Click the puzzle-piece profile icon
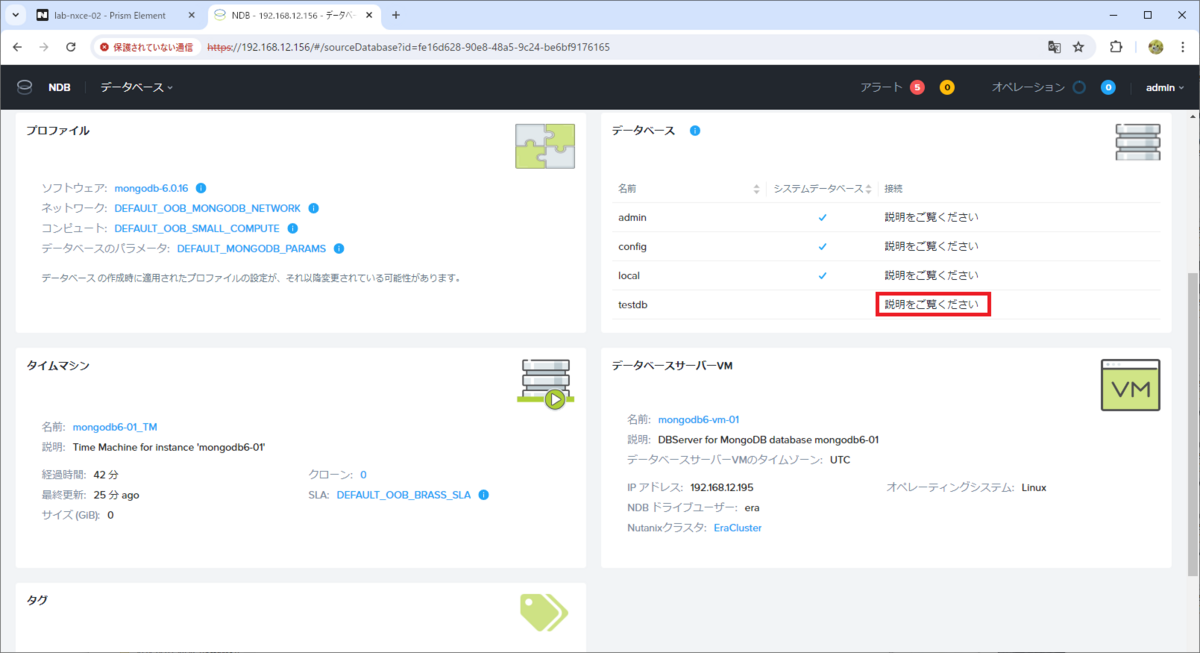This screenshot has width=1200, height=653. pos(545,146)
